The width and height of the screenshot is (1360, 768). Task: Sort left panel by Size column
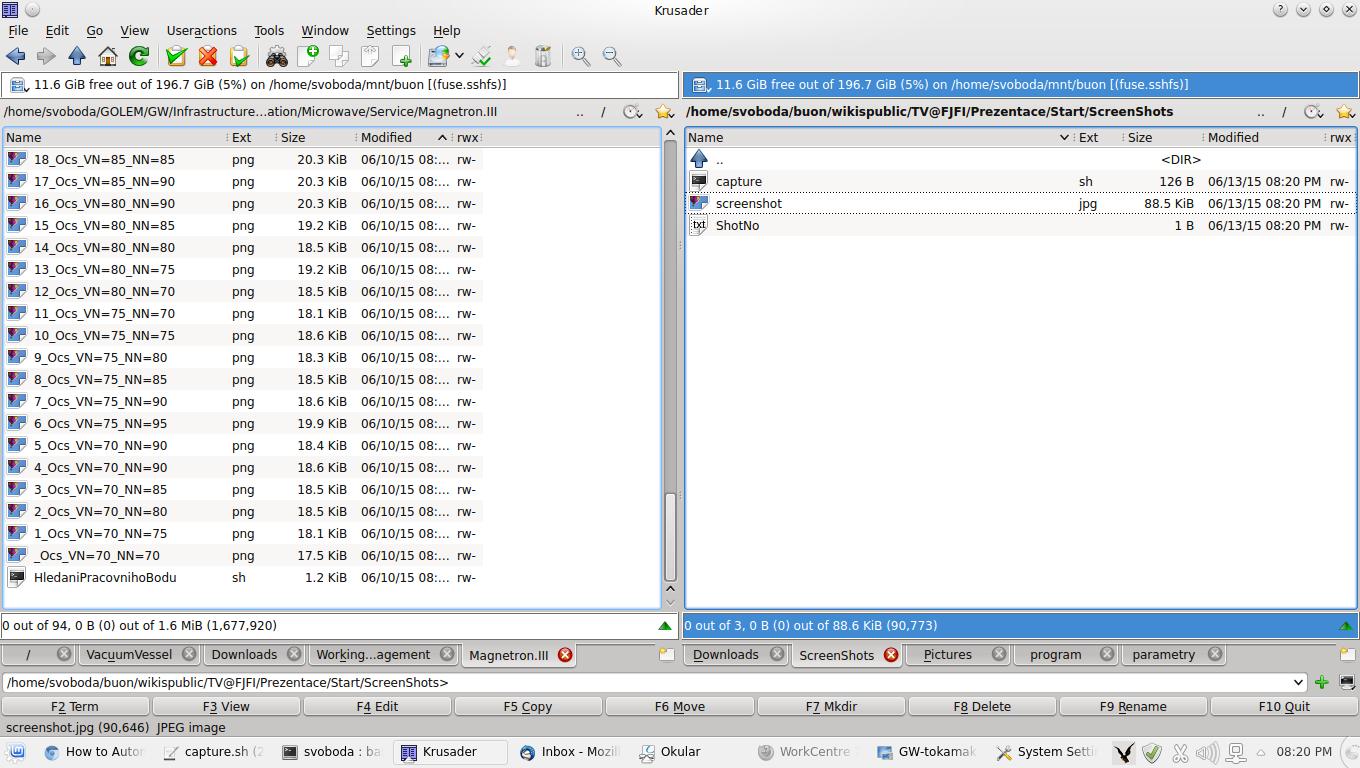314,138
